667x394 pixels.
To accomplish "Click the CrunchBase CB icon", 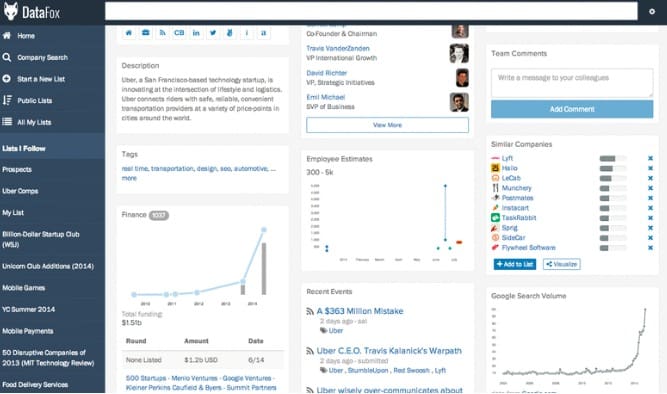I will (179, 33).
